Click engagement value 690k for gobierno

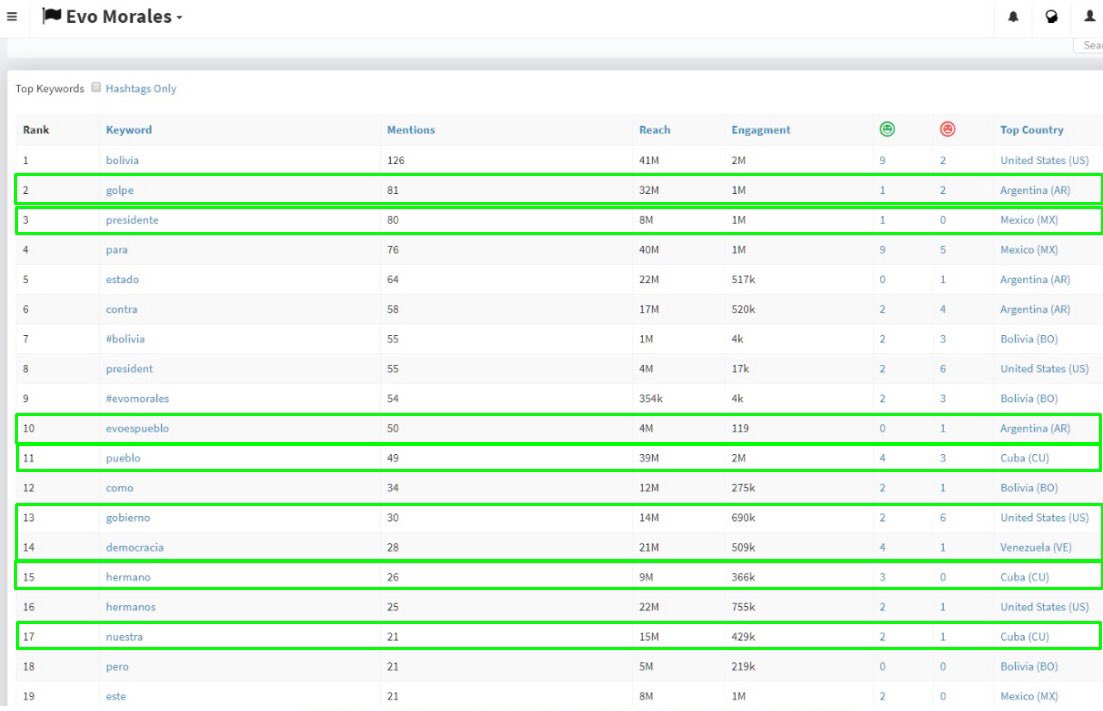coord(743,517)
